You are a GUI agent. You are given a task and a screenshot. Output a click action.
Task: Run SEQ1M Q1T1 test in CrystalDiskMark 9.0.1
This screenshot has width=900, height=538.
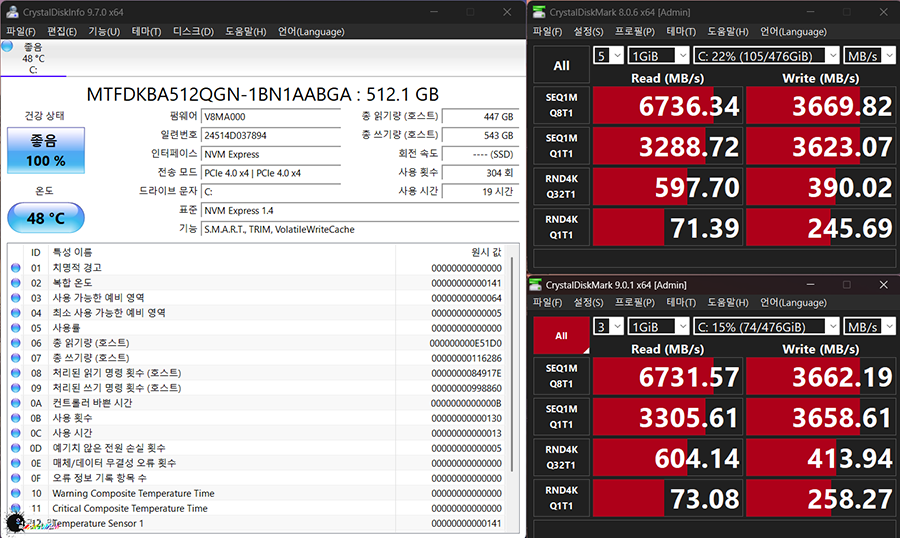[561, 417]
